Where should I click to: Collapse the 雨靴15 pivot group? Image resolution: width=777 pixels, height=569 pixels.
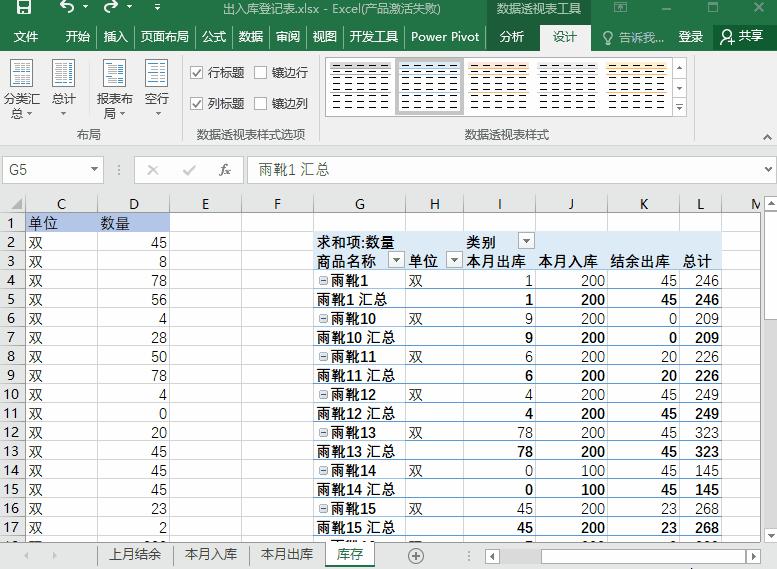point(323,509)
